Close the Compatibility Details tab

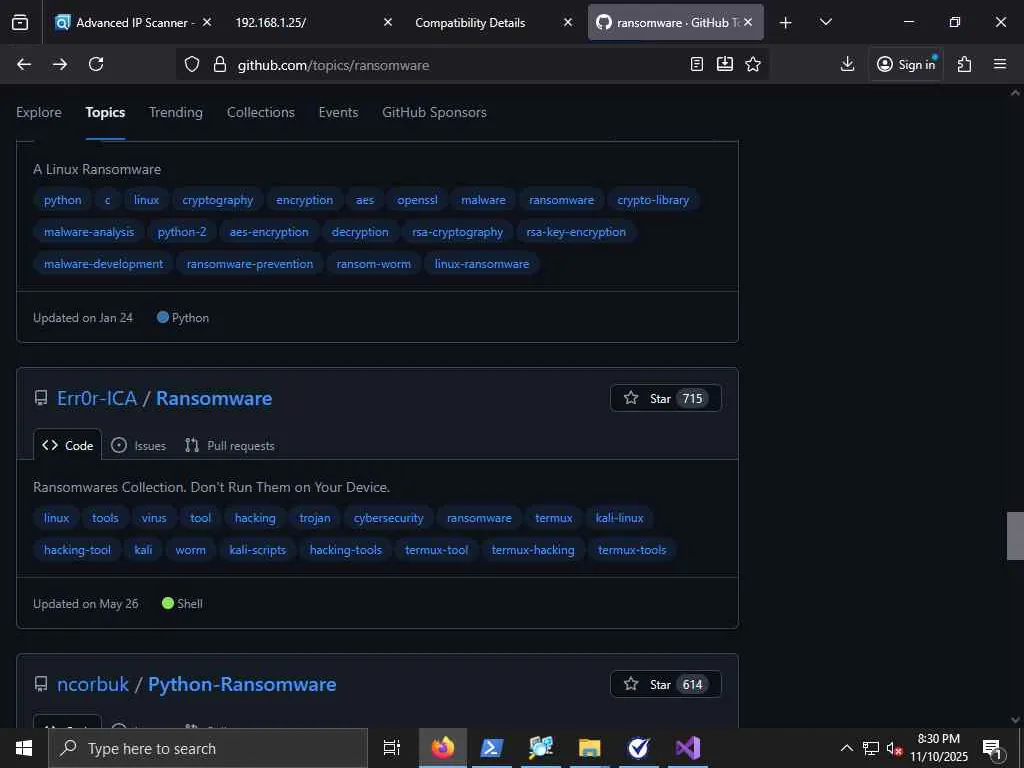(x=568, y=22)
